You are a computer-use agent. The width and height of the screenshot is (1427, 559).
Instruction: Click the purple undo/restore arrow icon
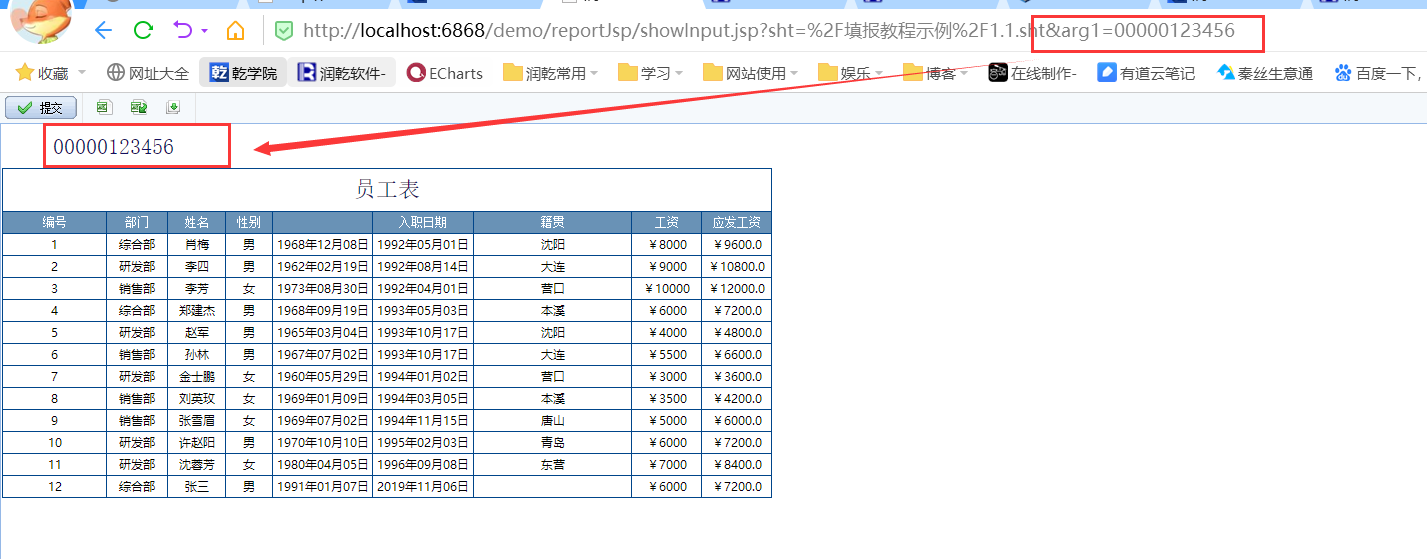pos(183,30)
